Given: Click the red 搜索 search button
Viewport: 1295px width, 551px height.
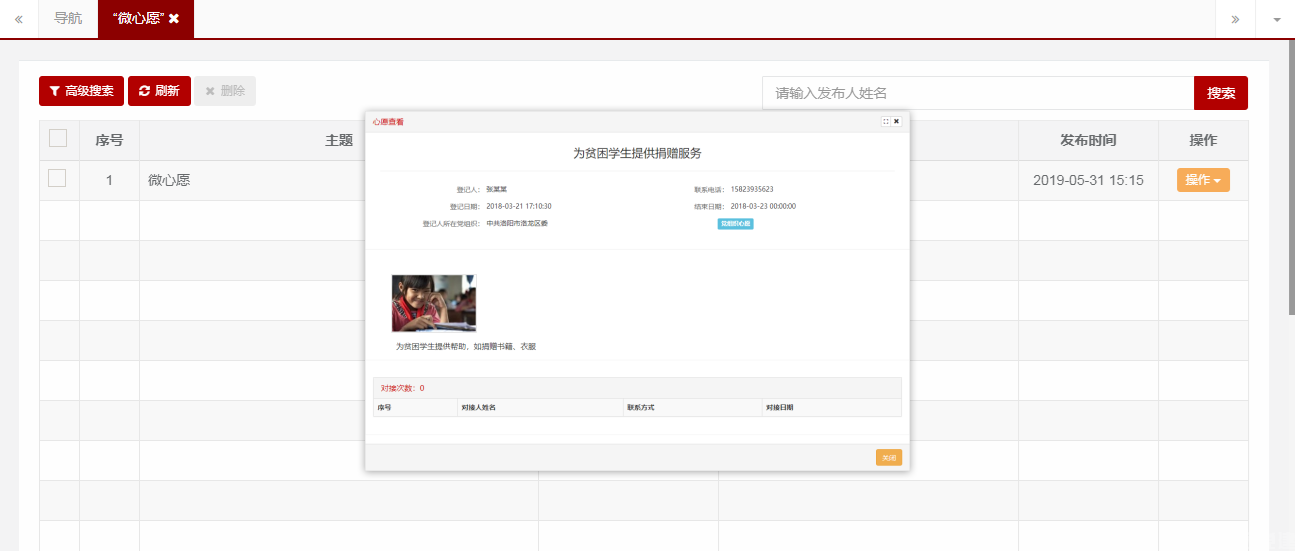Looking at the screenshot, I should pyautogui.click(x=1220, y=93).
